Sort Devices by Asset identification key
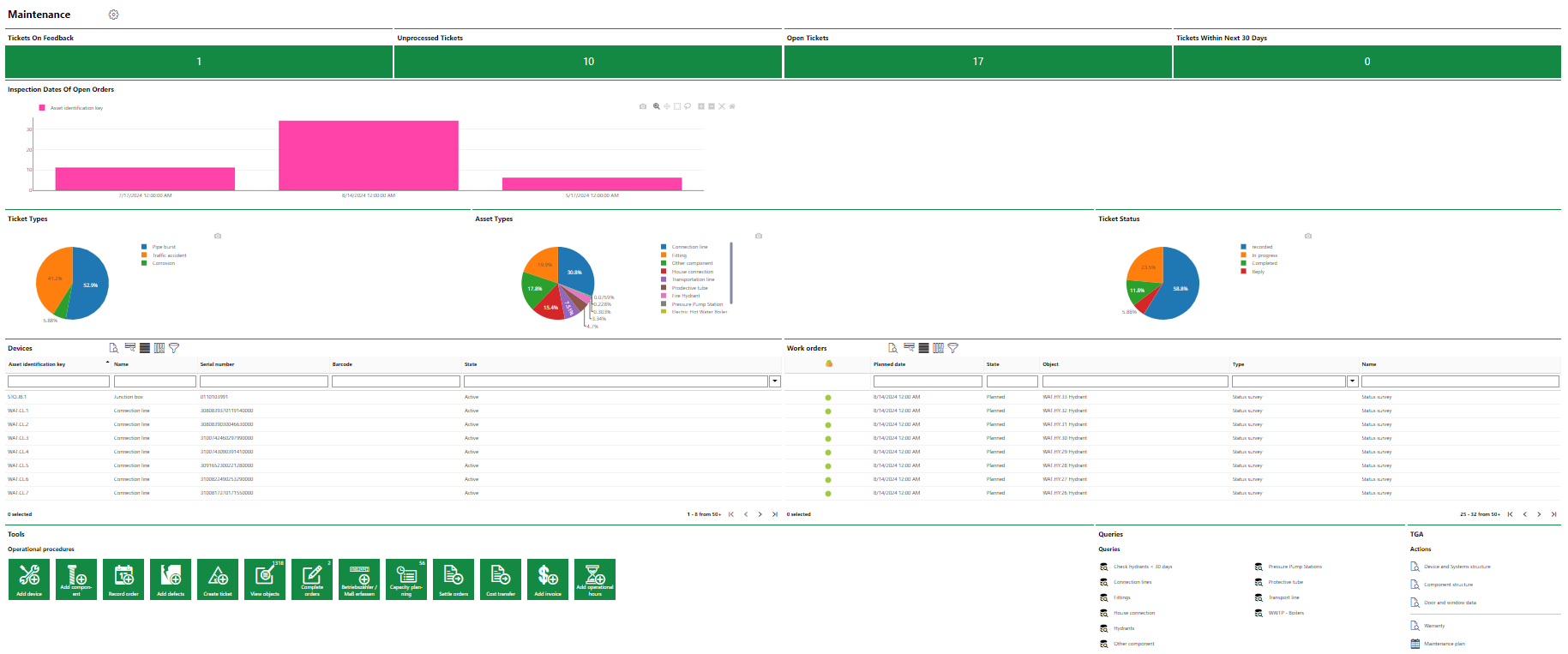The width and height of the screenshot is (1568, 654). coord(37,364)
